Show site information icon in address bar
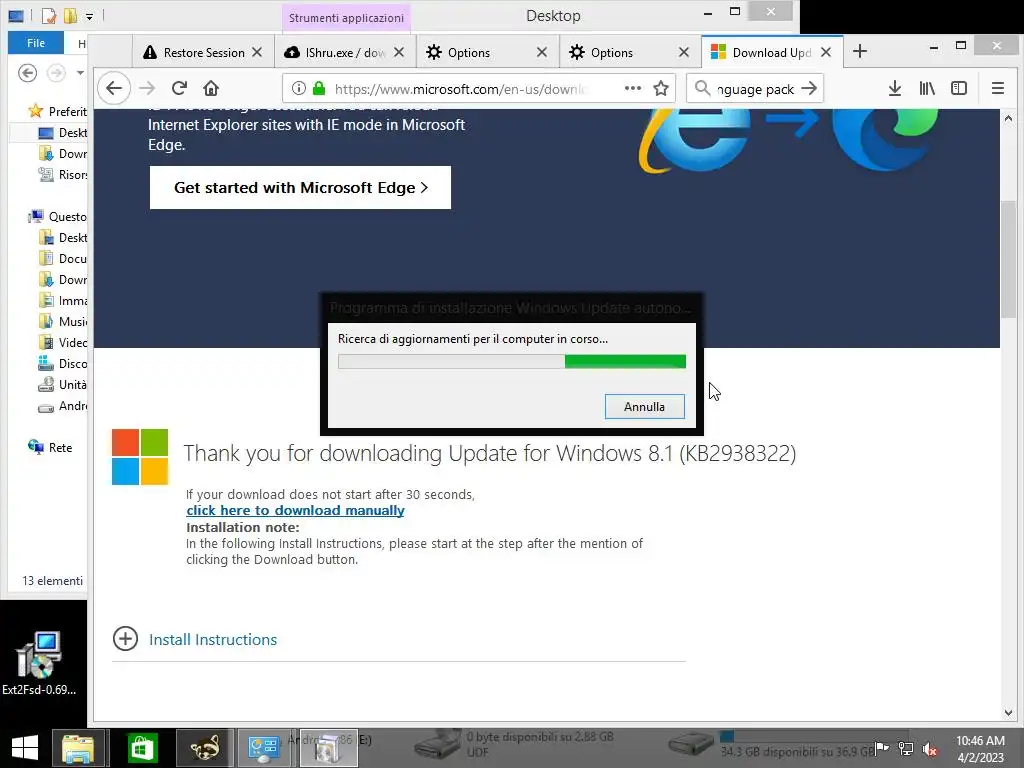1024x768 pixels. (298, 88)
